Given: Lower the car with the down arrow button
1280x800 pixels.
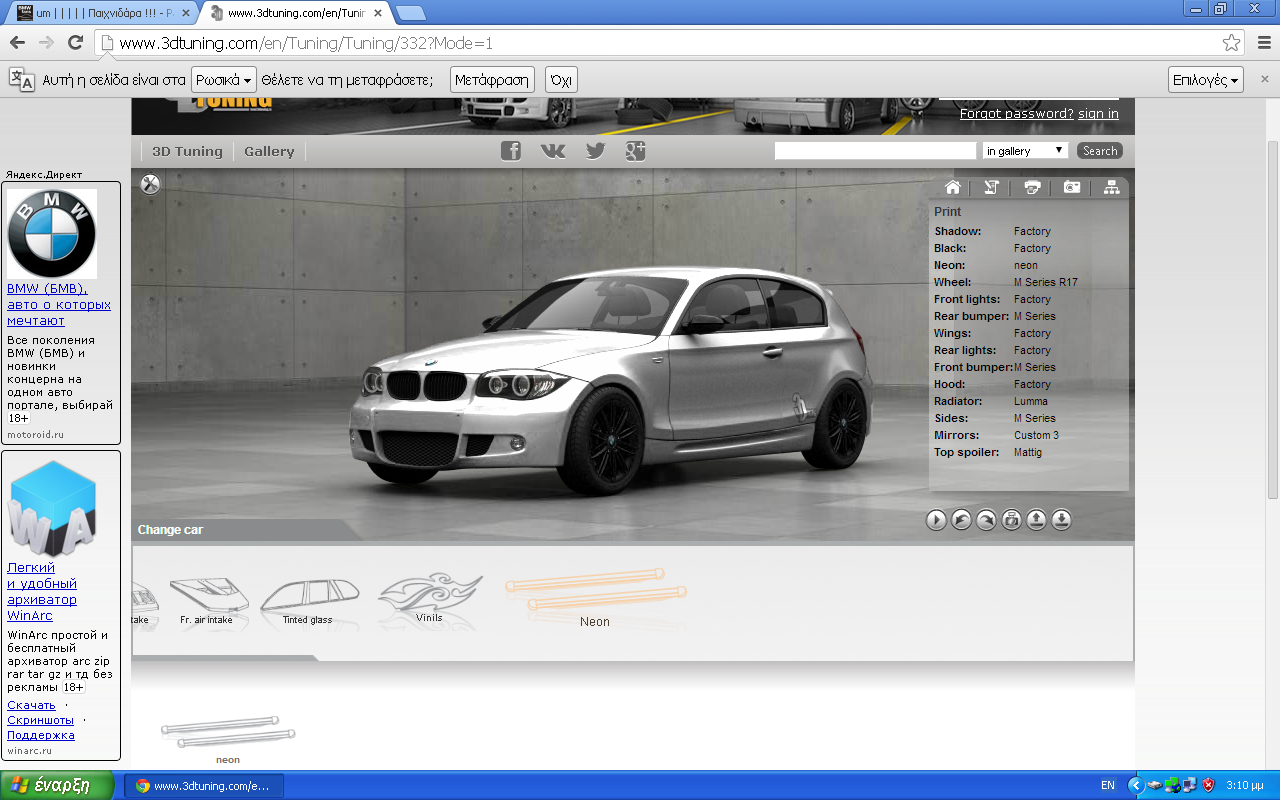Looking at the screenshot, I should pyautogui.click(x=1061, y=520).
